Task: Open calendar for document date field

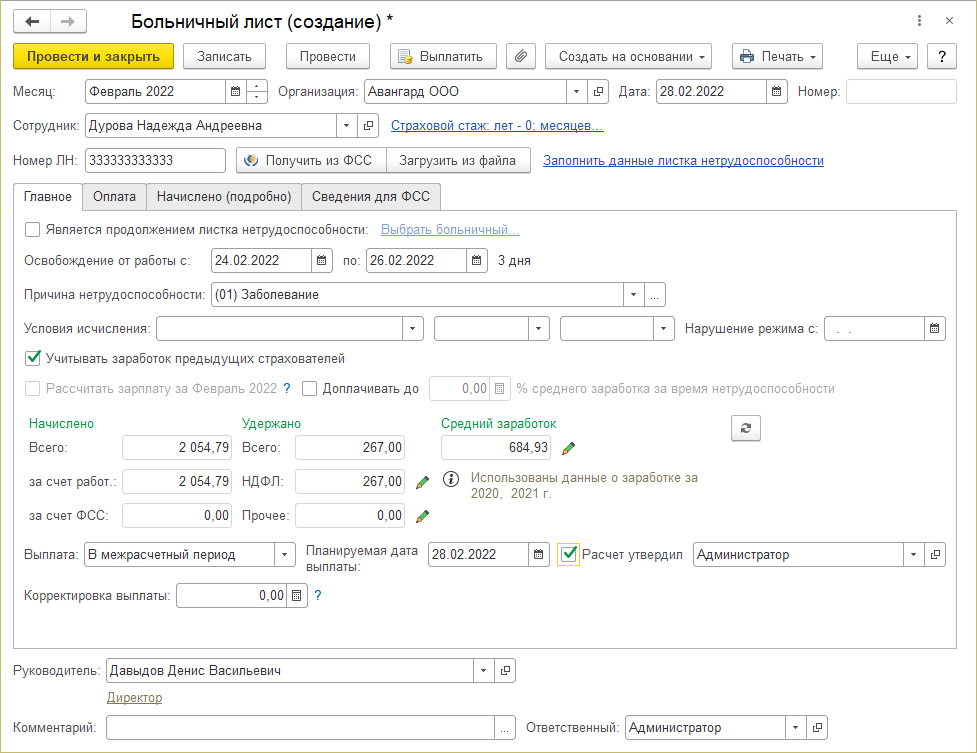Action: click(x=777, y=92)
